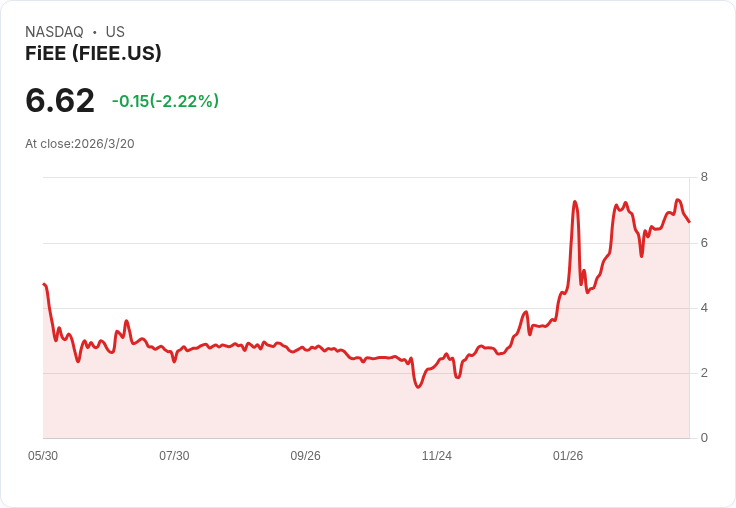Click the -0.15(-2.22%) price change
The width and height of the screenshot is (736, 508).
pos(165,101)
